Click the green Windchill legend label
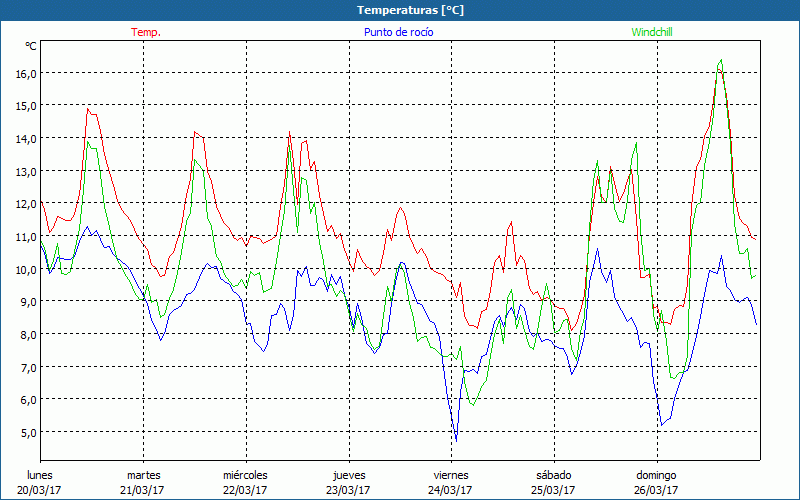Screen dimensions: 800x500 click(x=652, y=32)
